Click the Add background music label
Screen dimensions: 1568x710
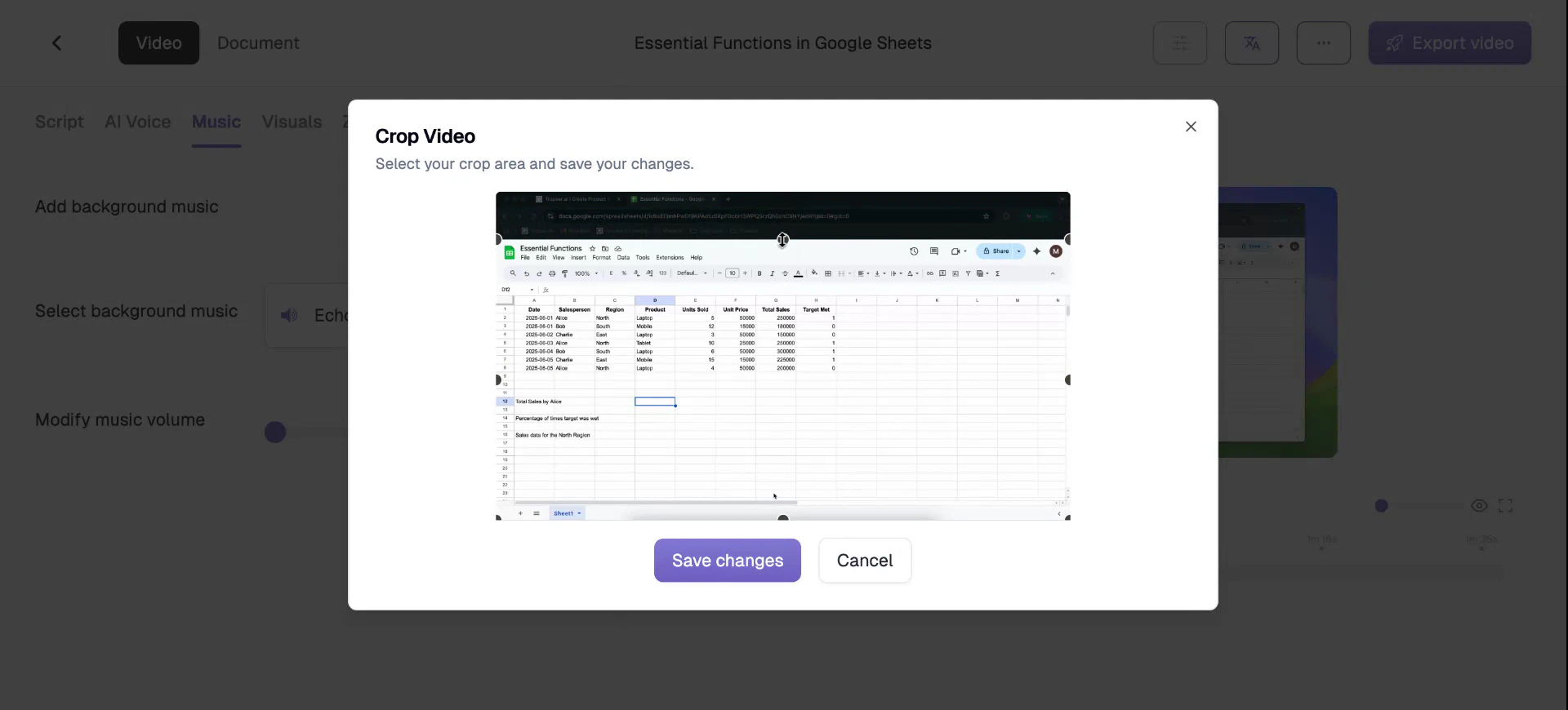pos(127,206)
